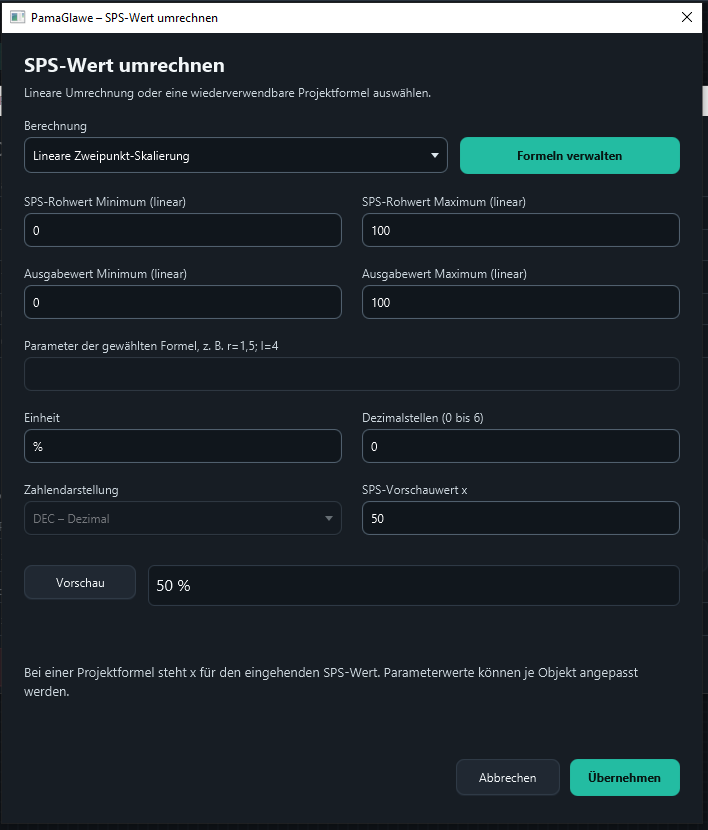Click the Zahlendarstellung label
The image size is (708, 830).
click(x=71, y=490)
